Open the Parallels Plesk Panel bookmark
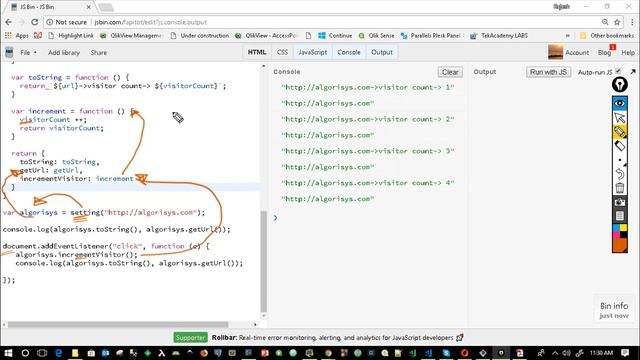Screen dimensions: 640x360 point(431,36)
